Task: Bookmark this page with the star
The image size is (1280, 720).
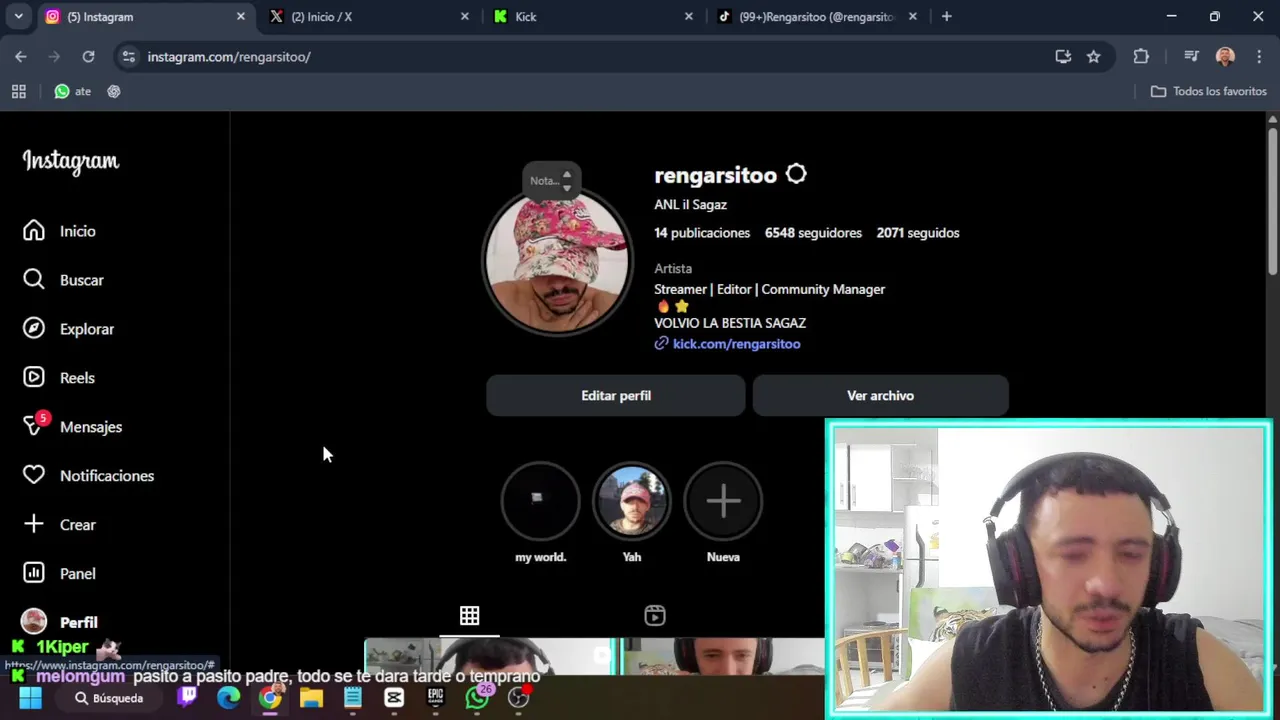Action: tap(1094, 57)
